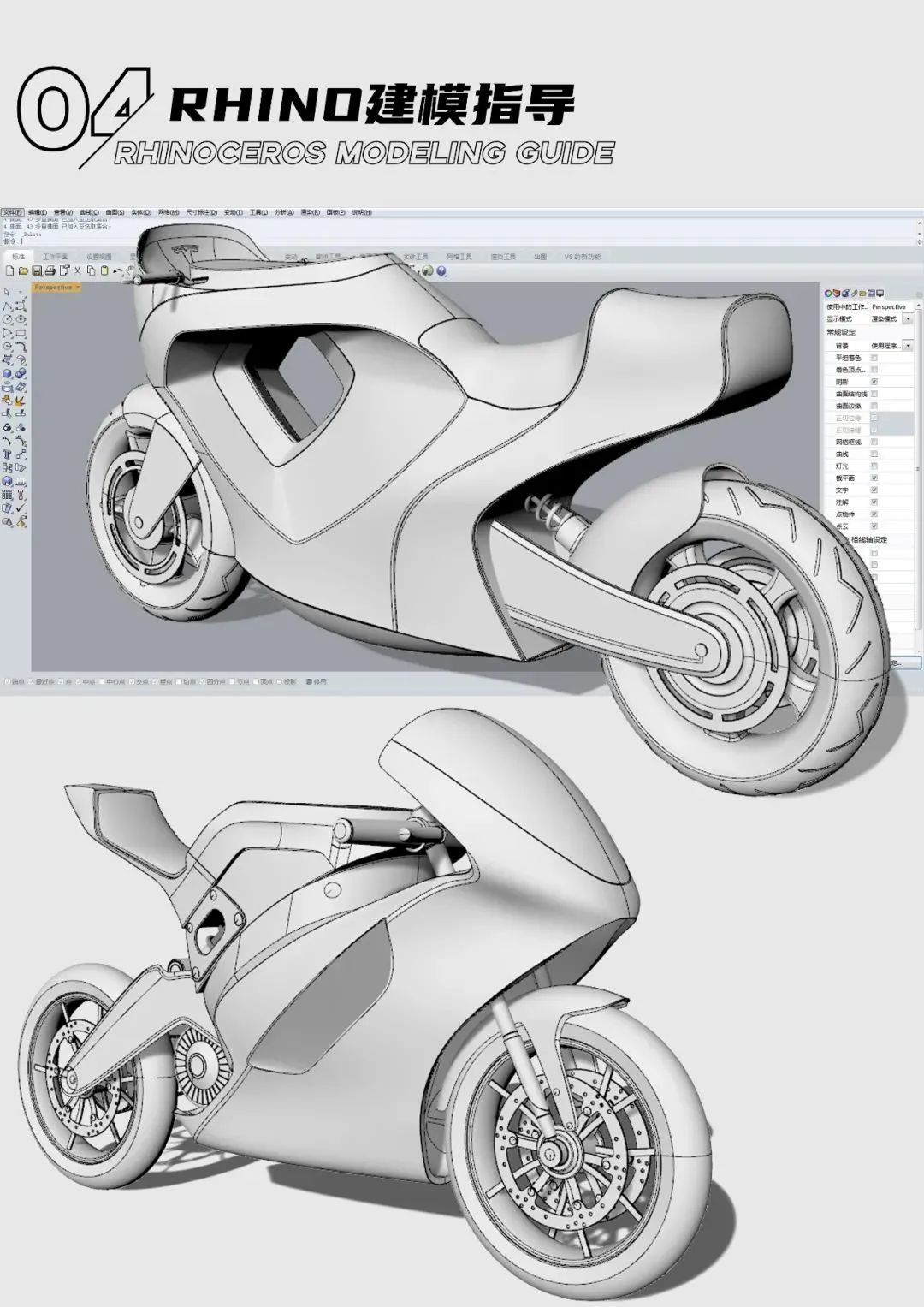Open the 显示模式 display mode dropdown
Image resolution: width=924 pixels, height=1307 pixels.
point(908,319)
